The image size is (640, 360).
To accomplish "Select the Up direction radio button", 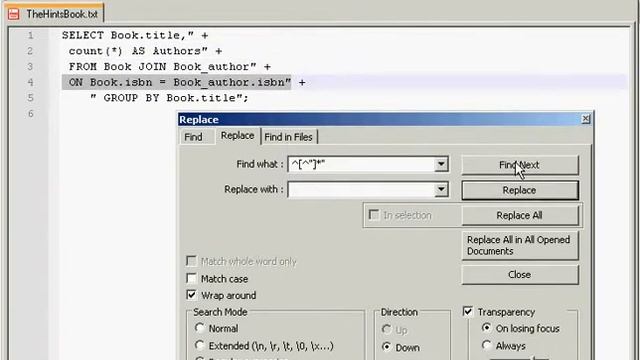I will click(387, 329).
